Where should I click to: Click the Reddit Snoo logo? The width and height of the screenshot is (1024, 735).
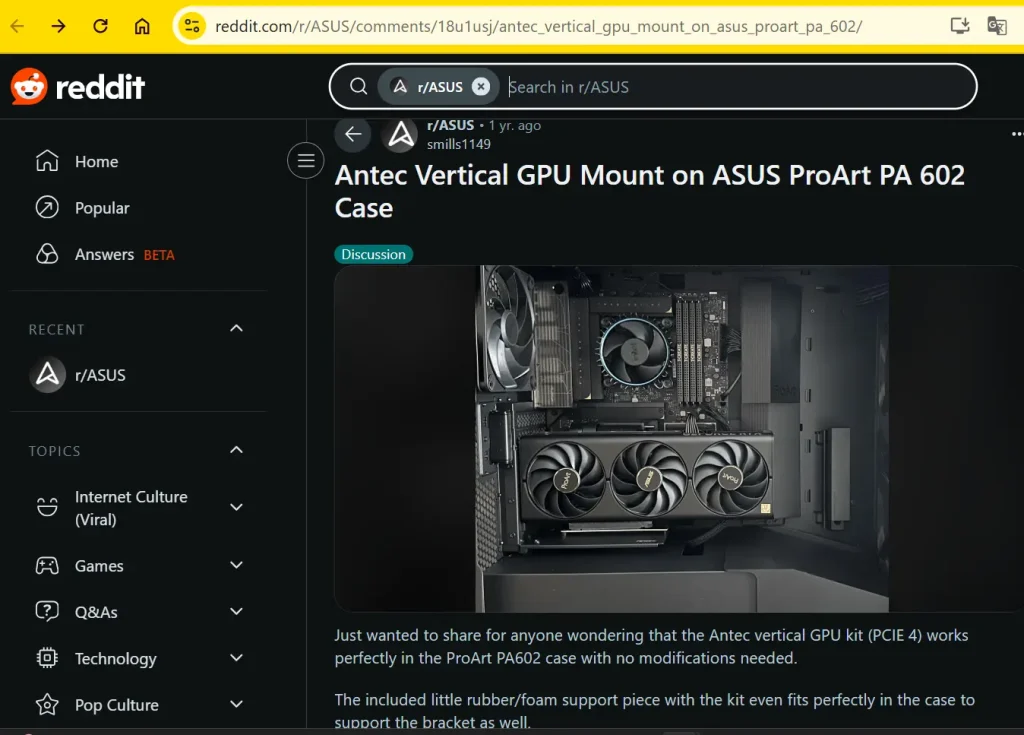29,86
